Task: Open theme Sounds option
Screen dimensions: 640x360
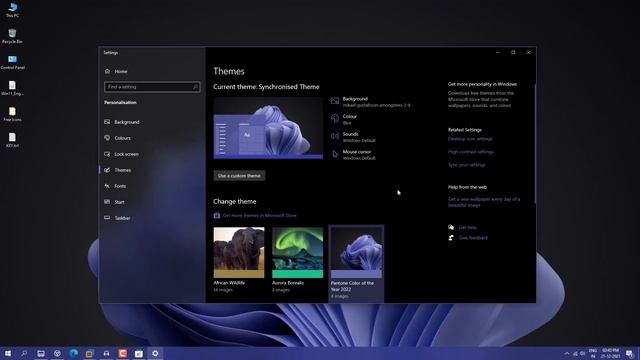Action: 353,137
